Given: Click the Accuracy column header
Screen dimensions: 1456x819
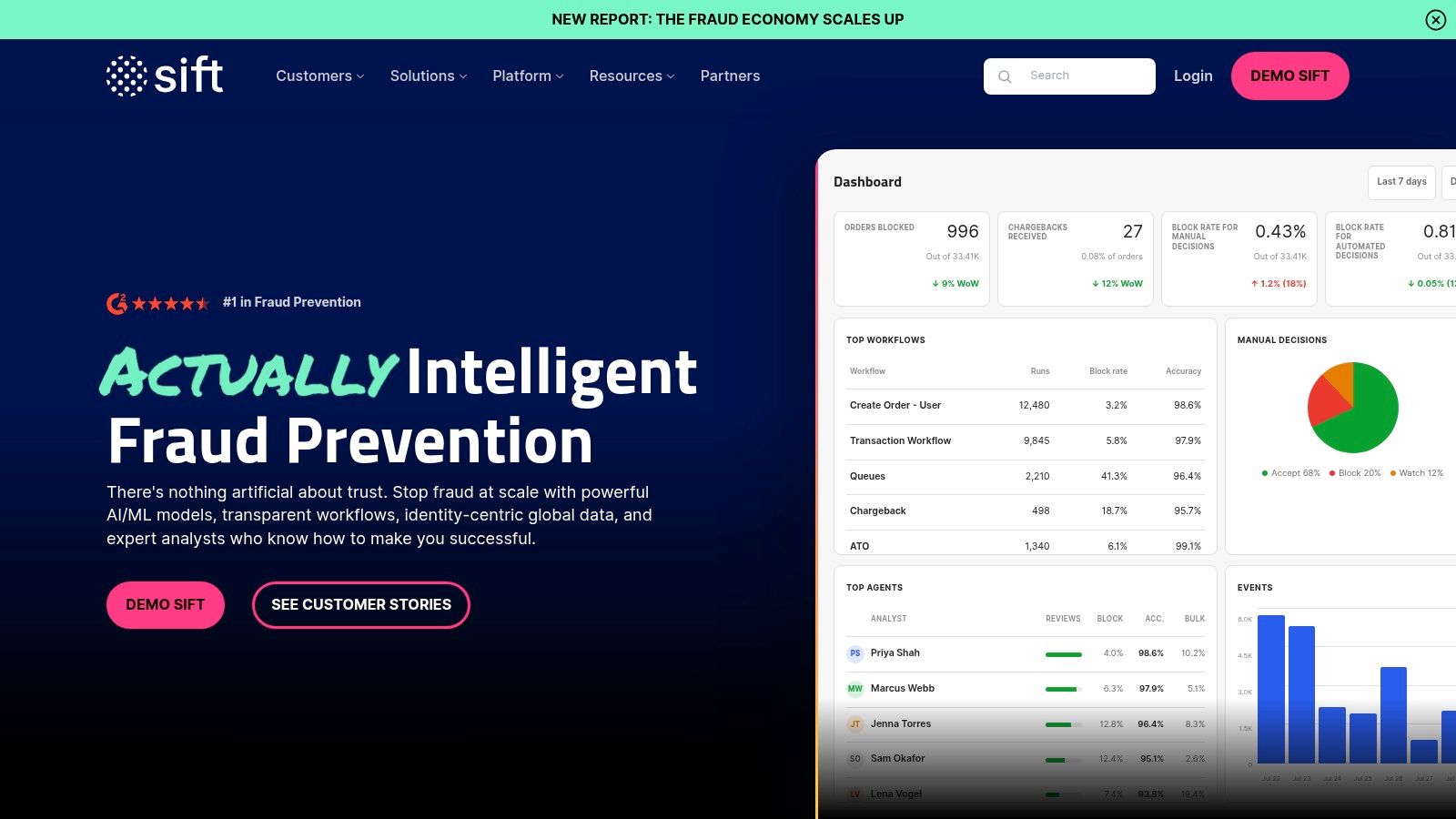Looking at the screenshot, I should pos(1184,371).
